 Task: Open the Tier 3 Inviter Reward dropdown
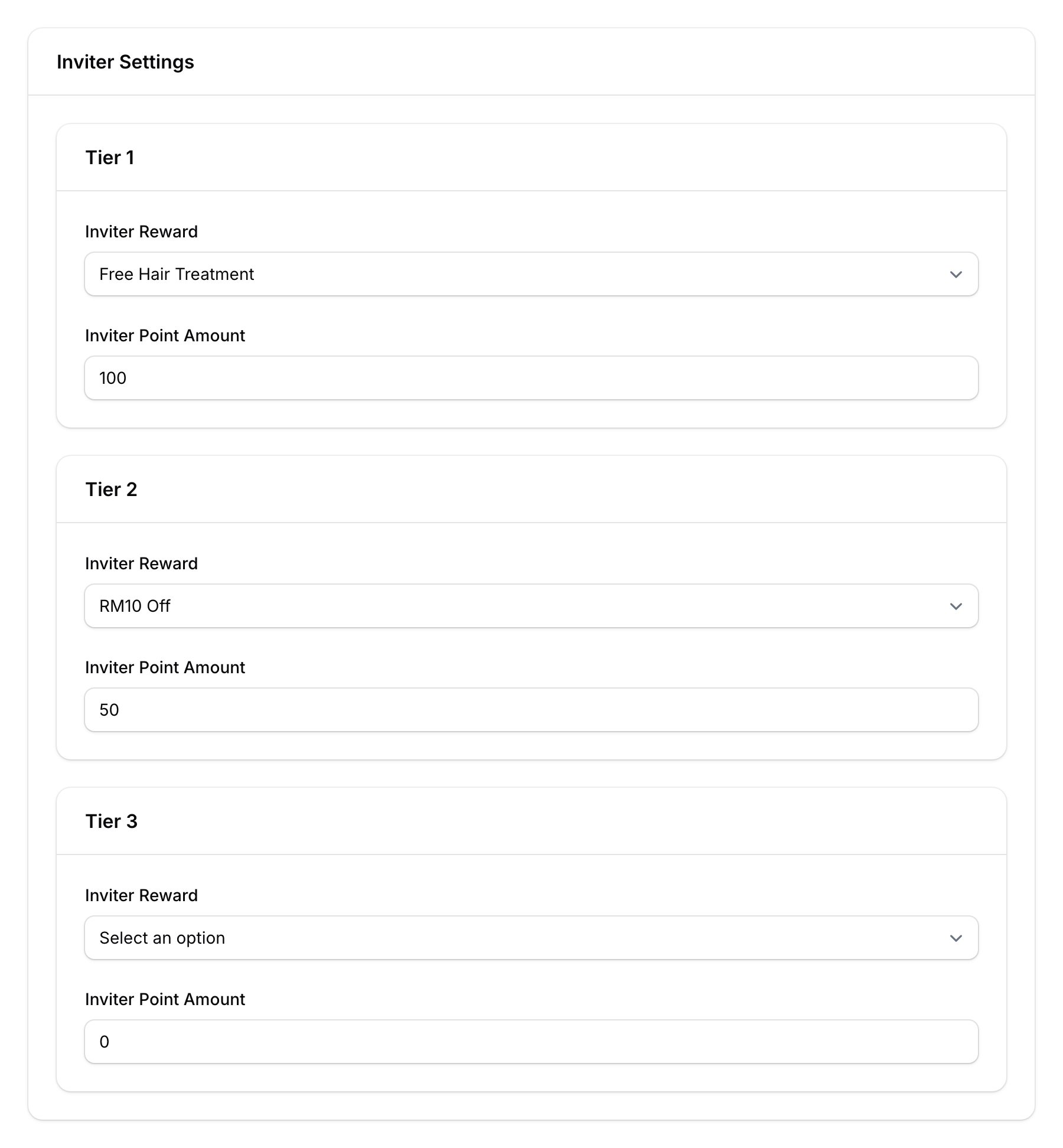tap(530, 938)
